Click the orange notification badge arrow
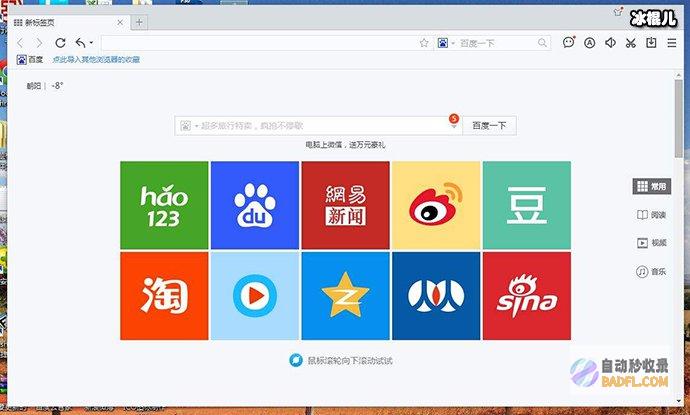This screenshot has height=415, width=690. 454,121
